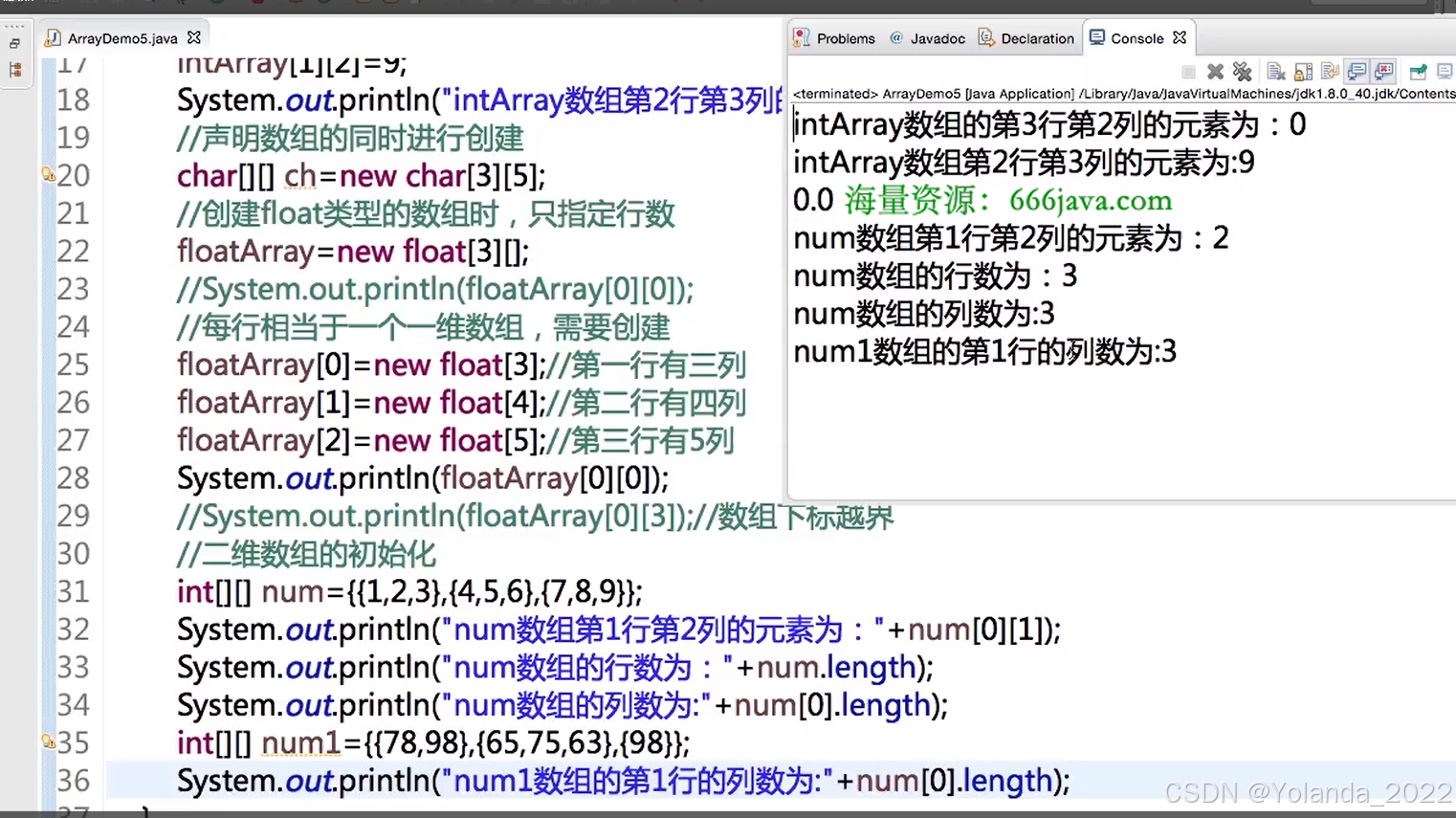Remove all terminated launches in Console
The image size is (1456, 818).
[1242, 72]
